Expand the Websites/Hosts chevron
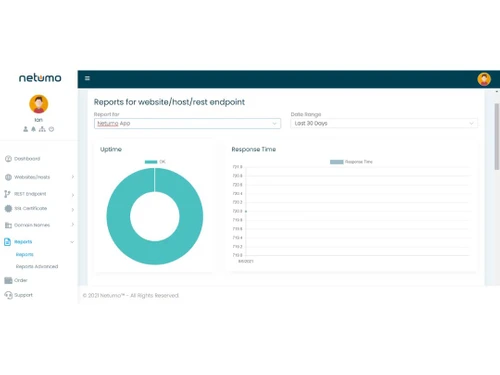The image size is (500, 375). [x=72, y=177]
